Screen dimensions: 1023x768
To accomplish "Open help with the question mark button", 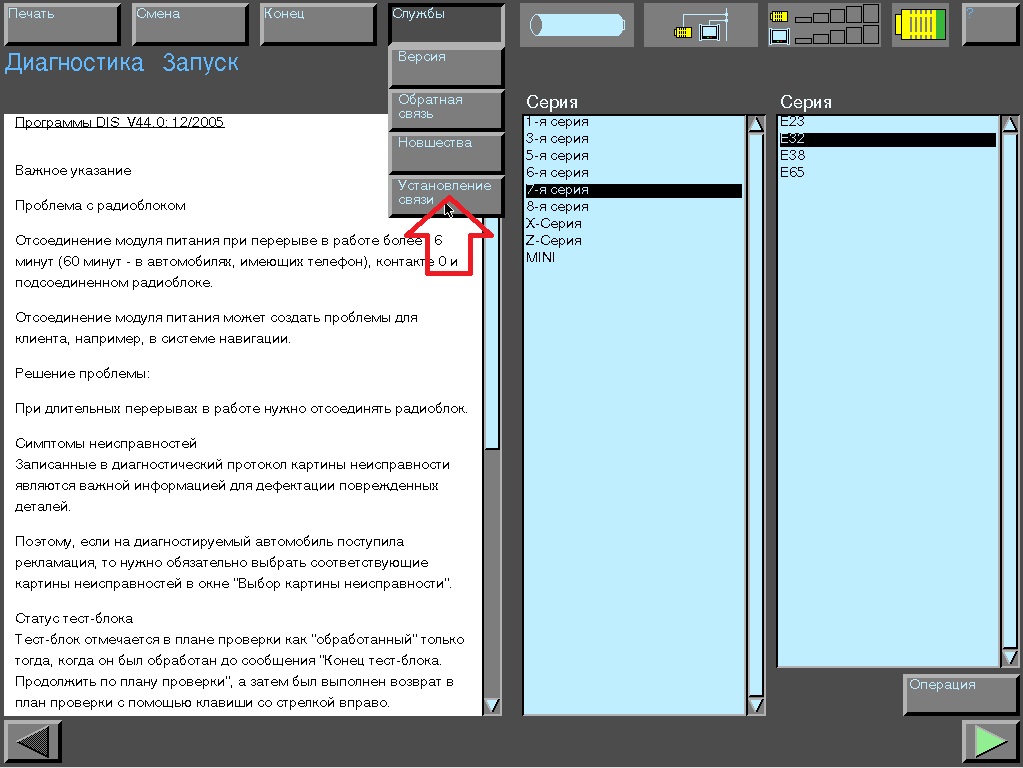I will pyautogui.click(x=989, y=25).
